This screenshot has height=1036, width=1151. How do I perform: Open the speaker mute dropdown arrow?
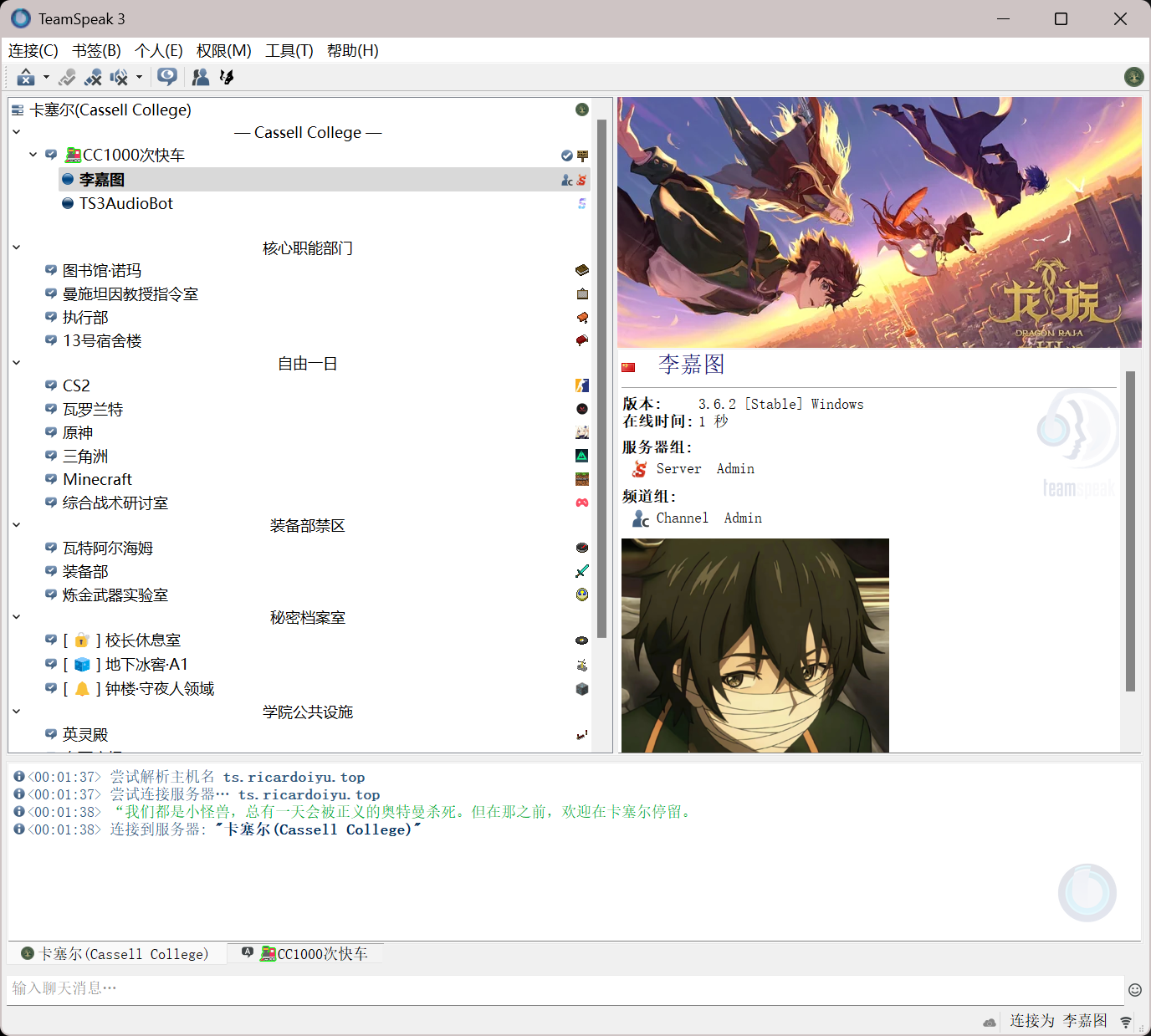139,78
